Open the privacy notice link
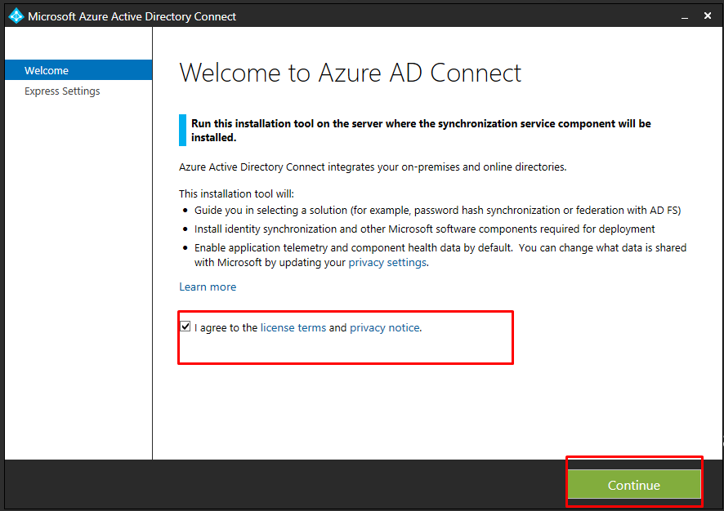This screenshot has width=724, height=511. point(385,328)
